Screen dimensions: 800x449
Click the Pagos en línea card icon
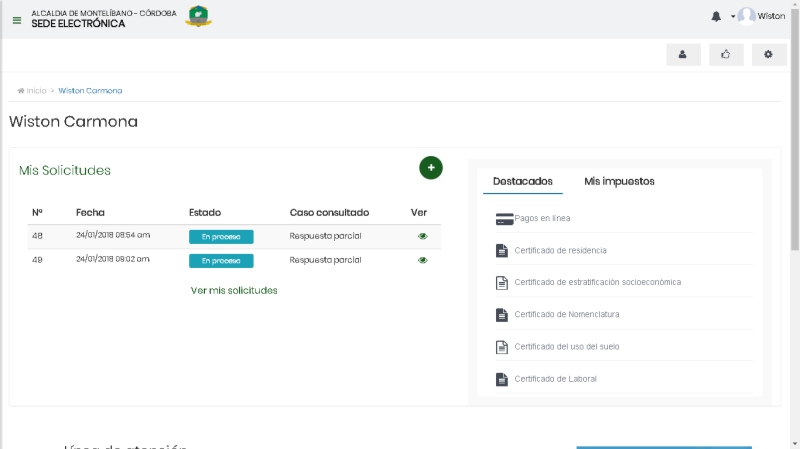click(505, 218)
